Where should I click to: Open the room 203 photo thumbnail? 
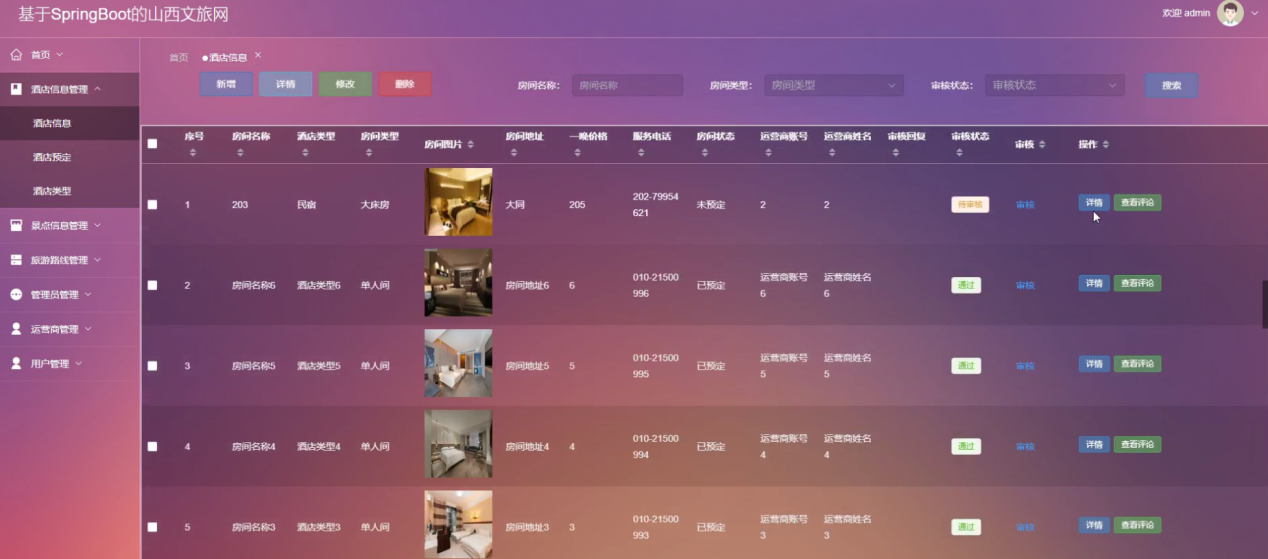[x=458, y=202]
